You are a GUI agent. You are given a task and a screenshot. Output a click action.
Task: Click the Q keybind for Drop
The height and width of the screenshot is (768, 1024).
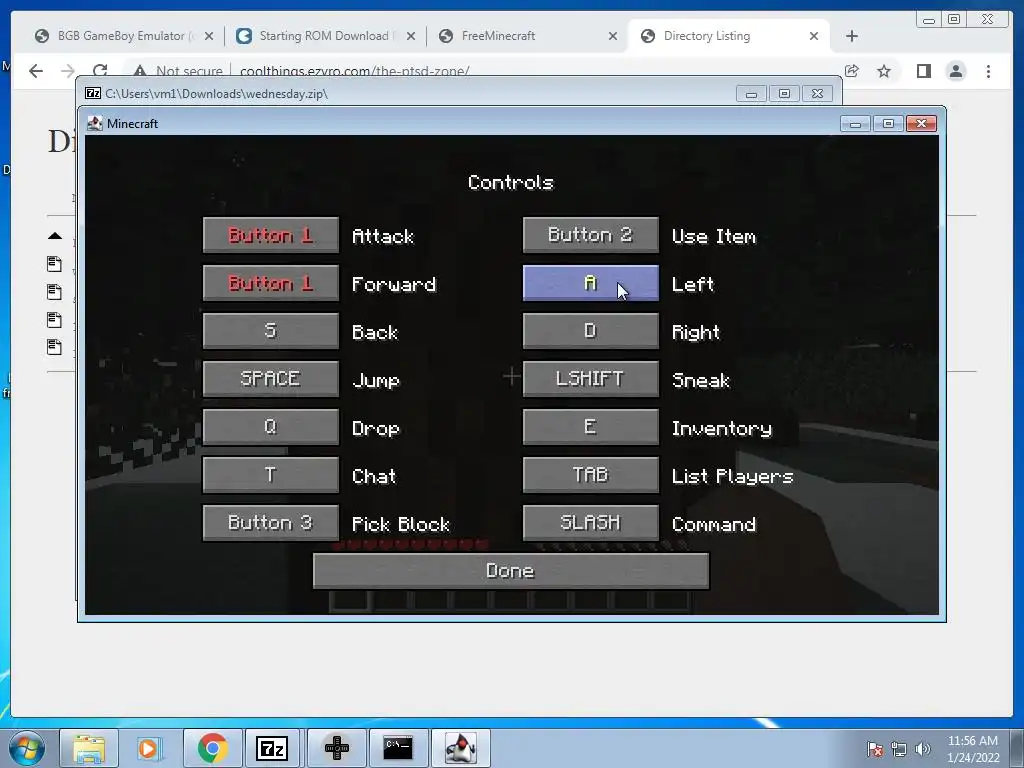point(270,427)
